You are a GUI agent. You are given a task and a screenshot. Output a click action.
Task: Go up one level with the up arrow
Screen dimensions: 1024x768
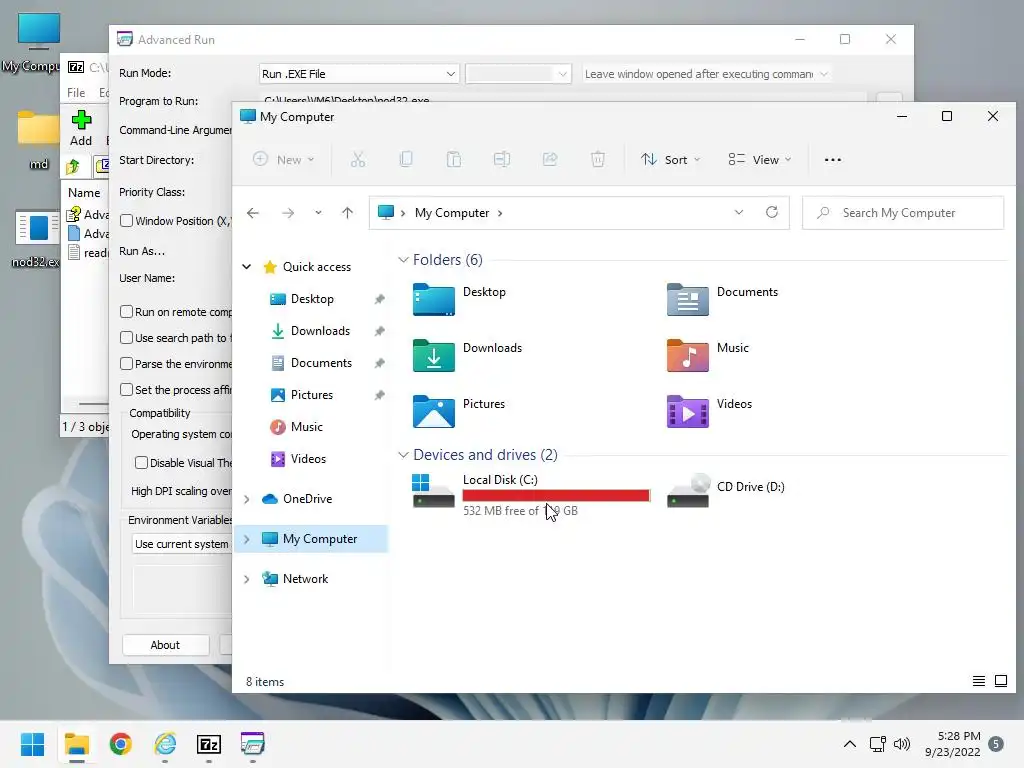click(347, 213)
